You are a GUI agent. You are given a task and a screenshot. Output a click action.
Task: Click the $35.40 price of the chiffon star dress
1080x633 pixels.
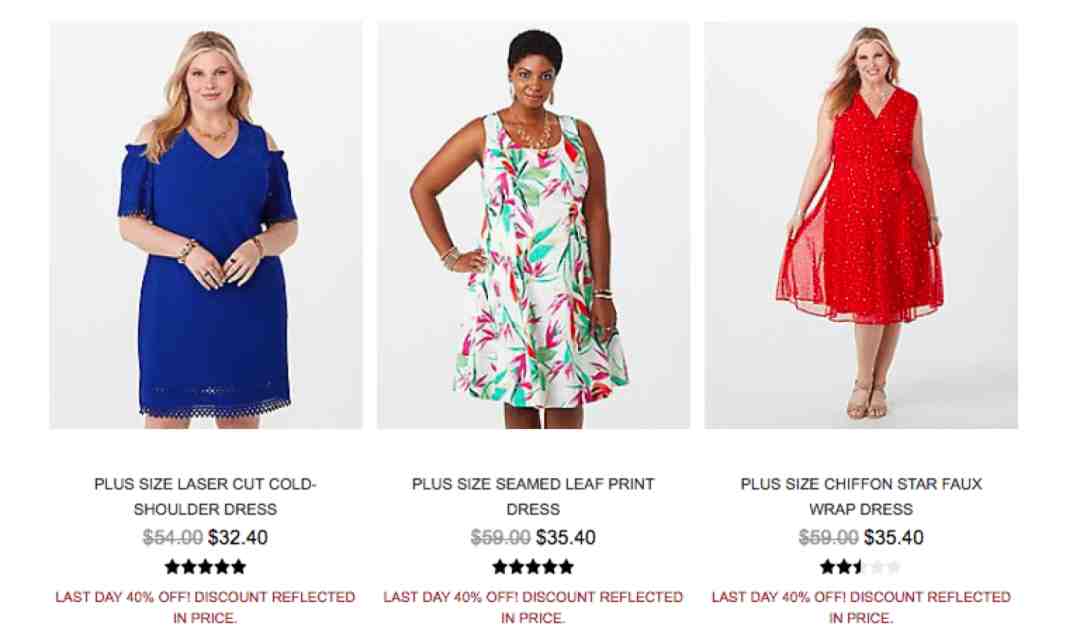(x=893, y=537)
